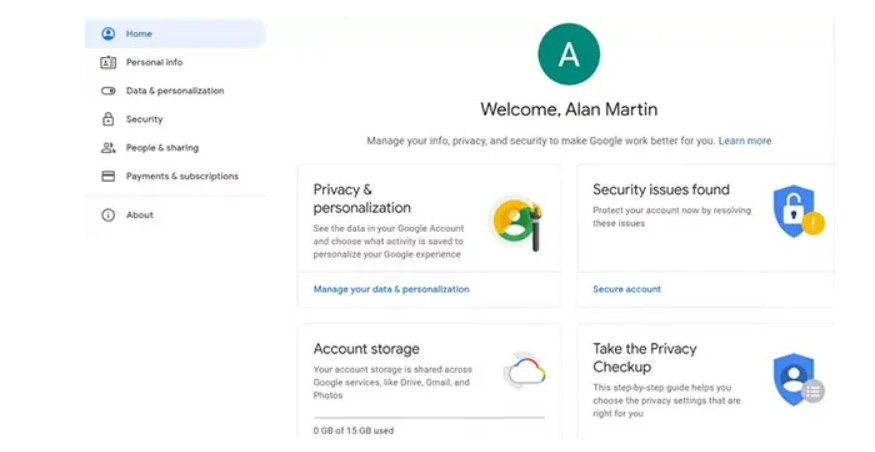
Task: Click the Security padlock icon in sidebar
Action: coord(108,119)
